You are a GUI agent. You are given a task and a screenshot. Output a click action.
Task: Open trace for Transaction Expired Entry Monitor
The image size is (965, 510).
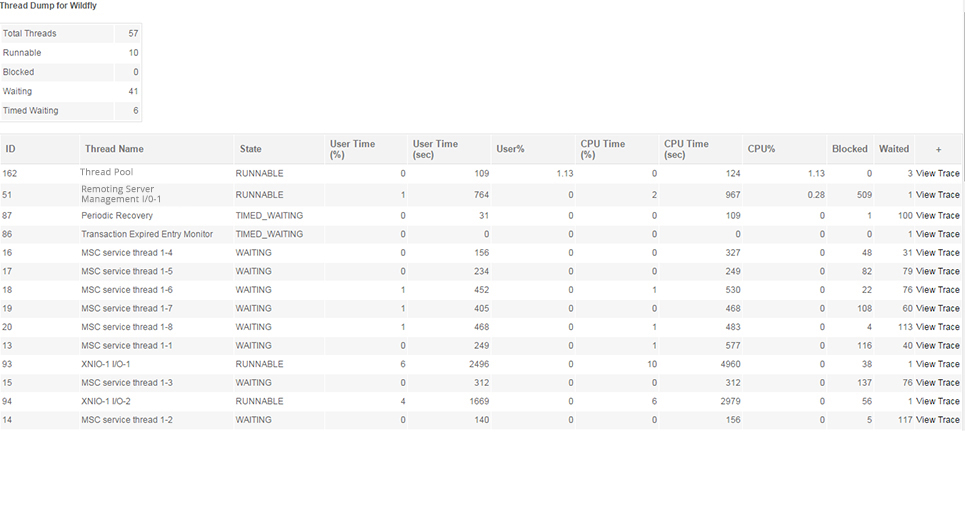[937, 234]
